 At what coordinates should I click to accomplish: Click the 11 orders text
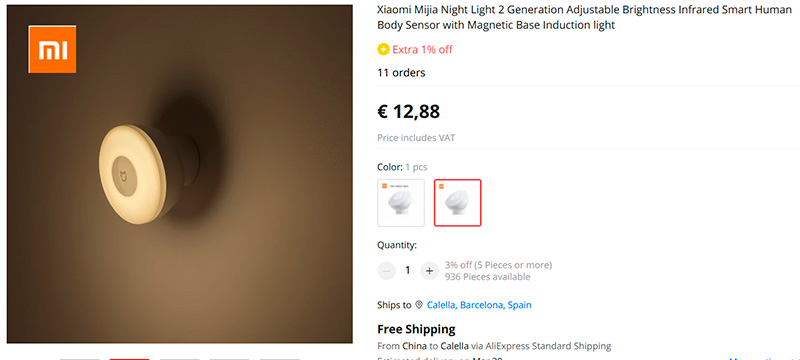pyautogui.click(x=401, y=73)
